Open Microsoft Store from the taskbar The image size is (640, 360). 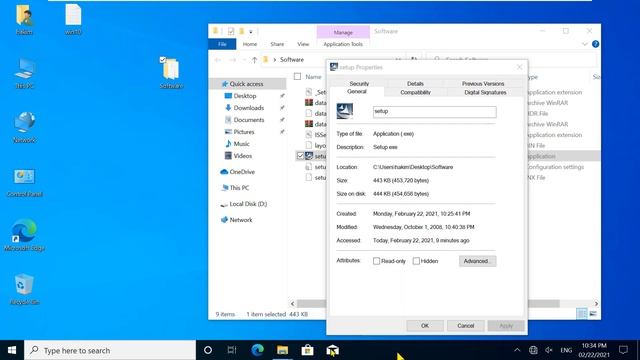tap(307, 350)
